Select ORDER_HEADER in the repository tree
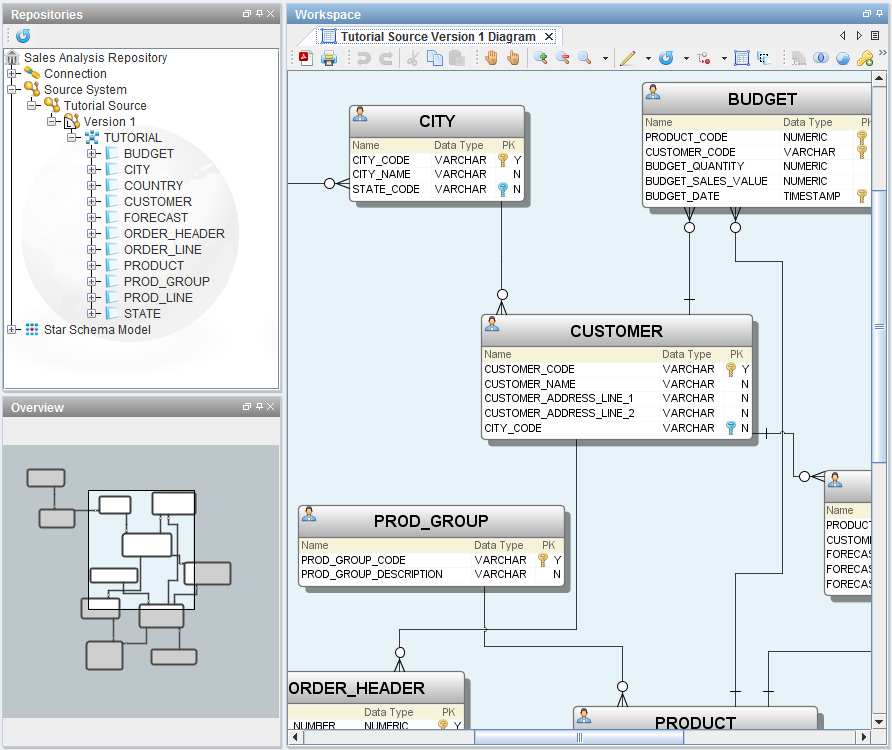The width and height of the screenshot is (892, 750). pos(174,234)
